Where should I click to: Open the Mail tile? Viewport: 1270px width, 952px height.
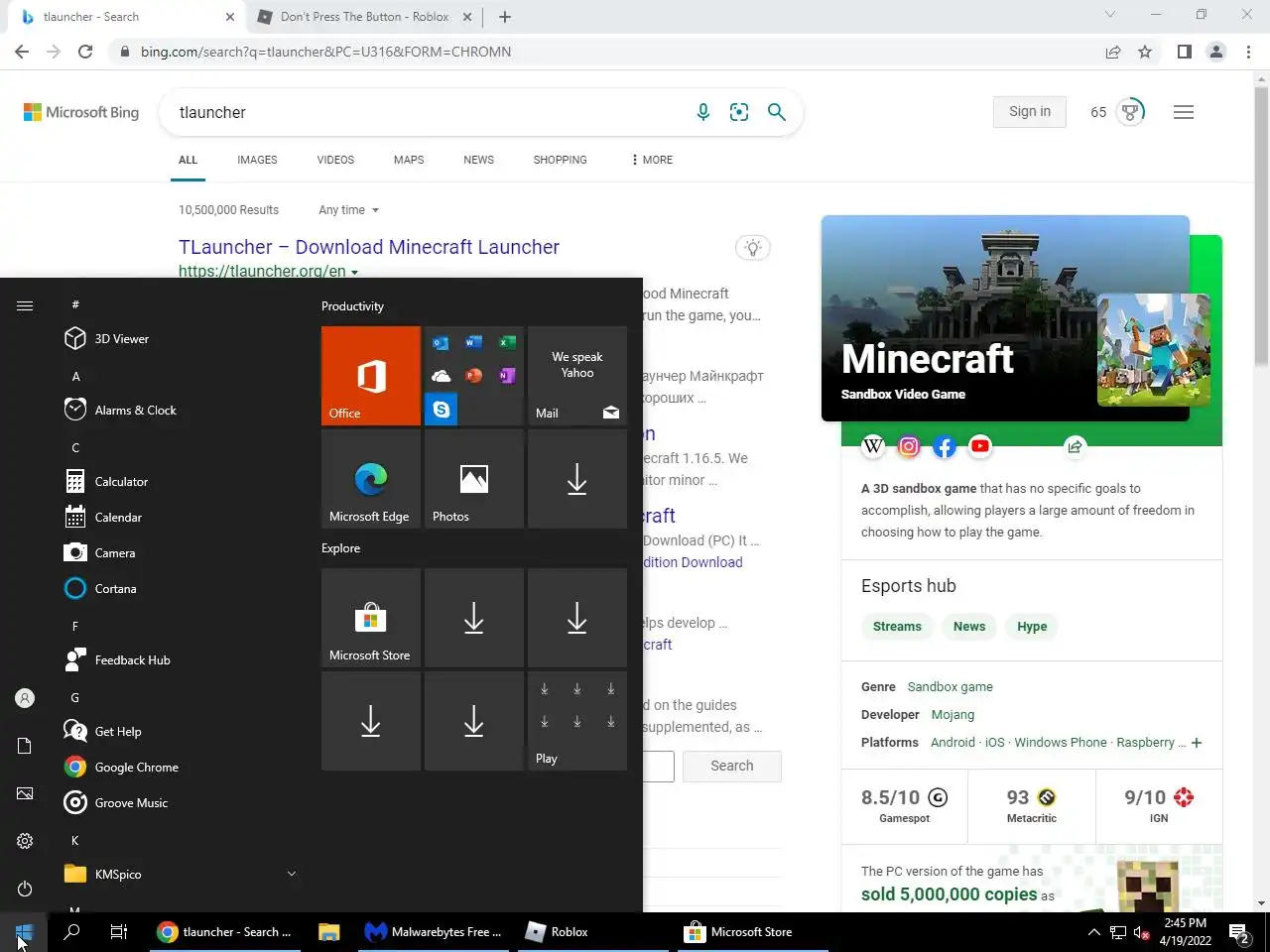coord(577,376)
